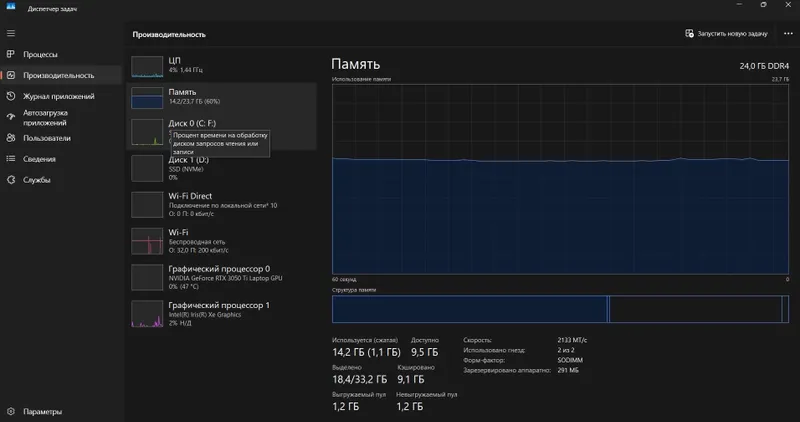Click the Процессы sidebar icon
The image size is (800, 422).
pyautogui.click(x=11, y=54)
